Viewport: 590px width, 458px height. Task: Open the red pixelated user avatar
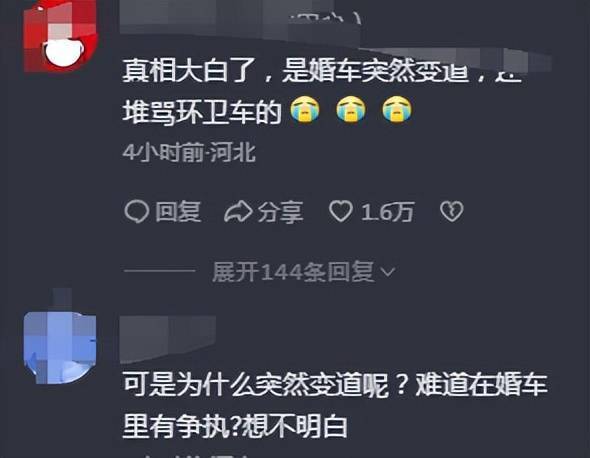tap(60, 36)
